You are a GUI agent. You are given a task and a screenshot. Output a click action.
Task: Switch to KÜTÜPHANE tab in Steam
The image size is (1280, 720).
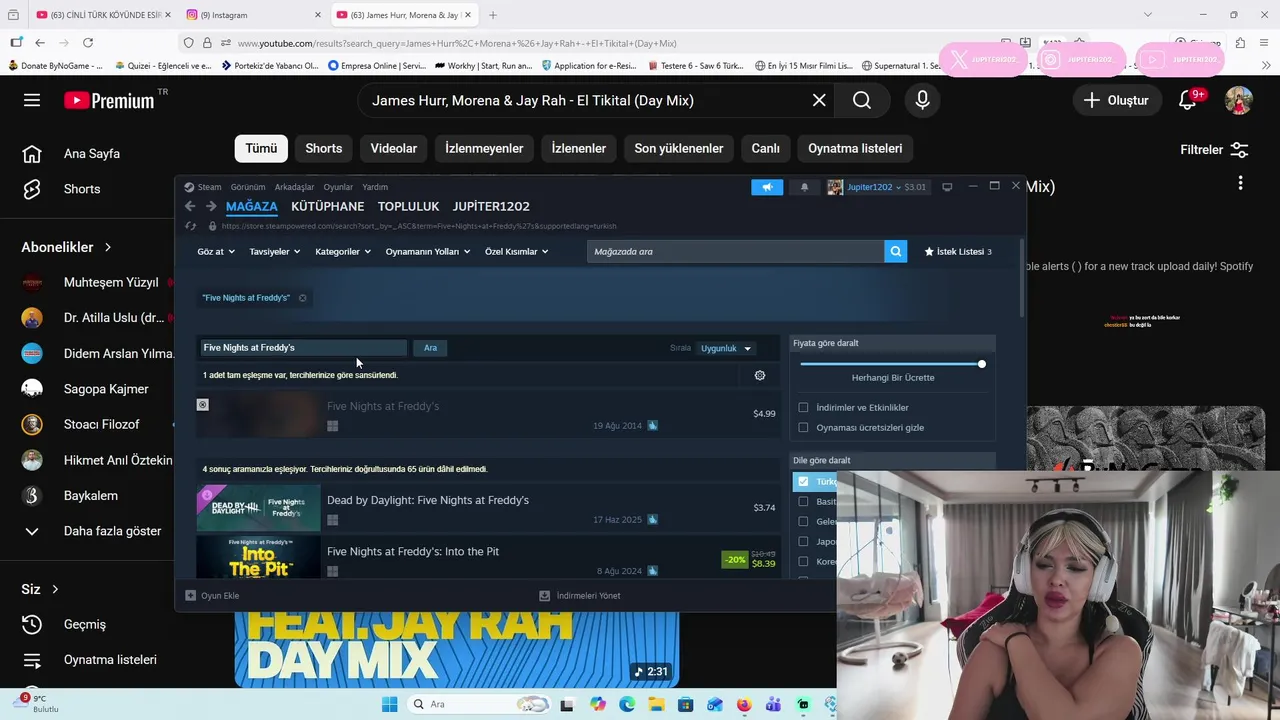coord(327,206)
